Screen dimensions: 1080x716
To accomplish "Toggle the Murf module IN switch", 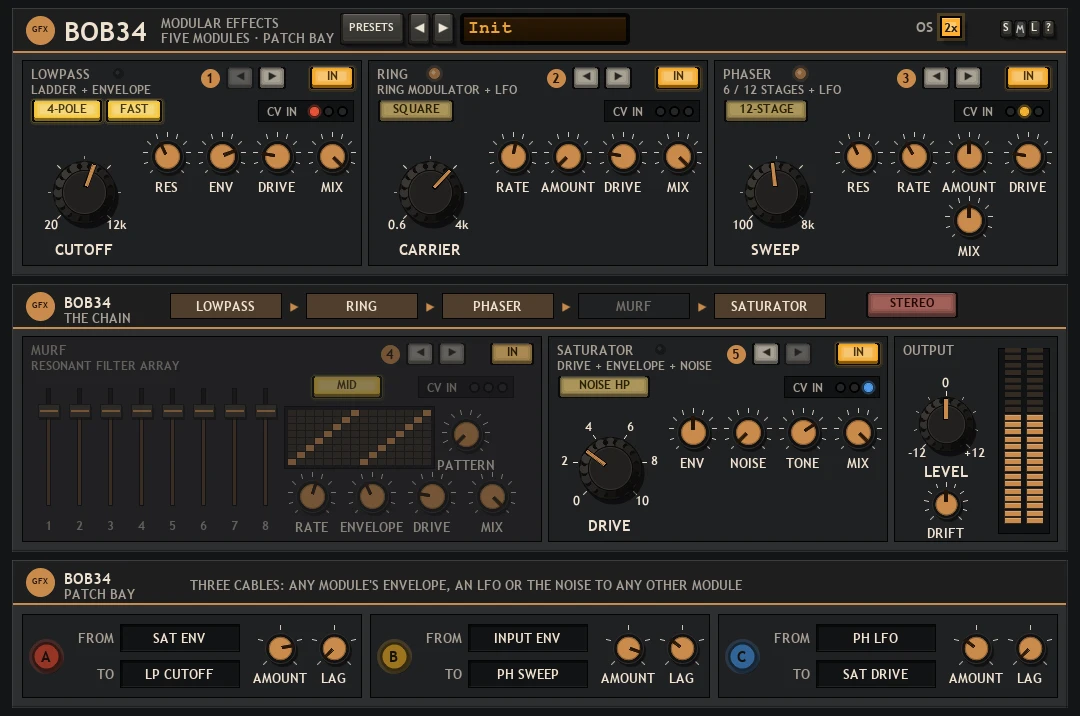I will 512,352.
